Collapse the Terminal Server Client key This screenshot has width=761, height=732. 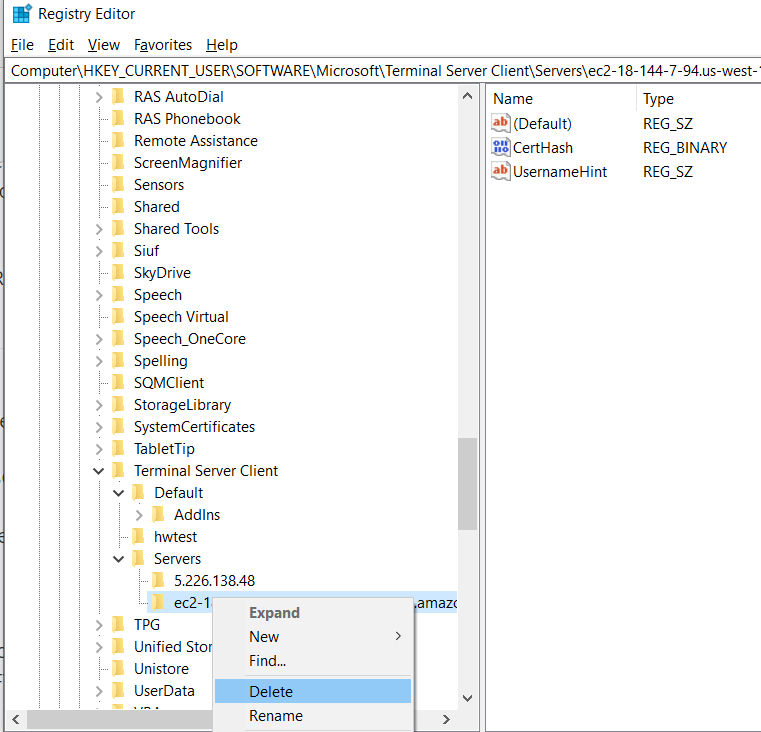[x=99, y=471]
